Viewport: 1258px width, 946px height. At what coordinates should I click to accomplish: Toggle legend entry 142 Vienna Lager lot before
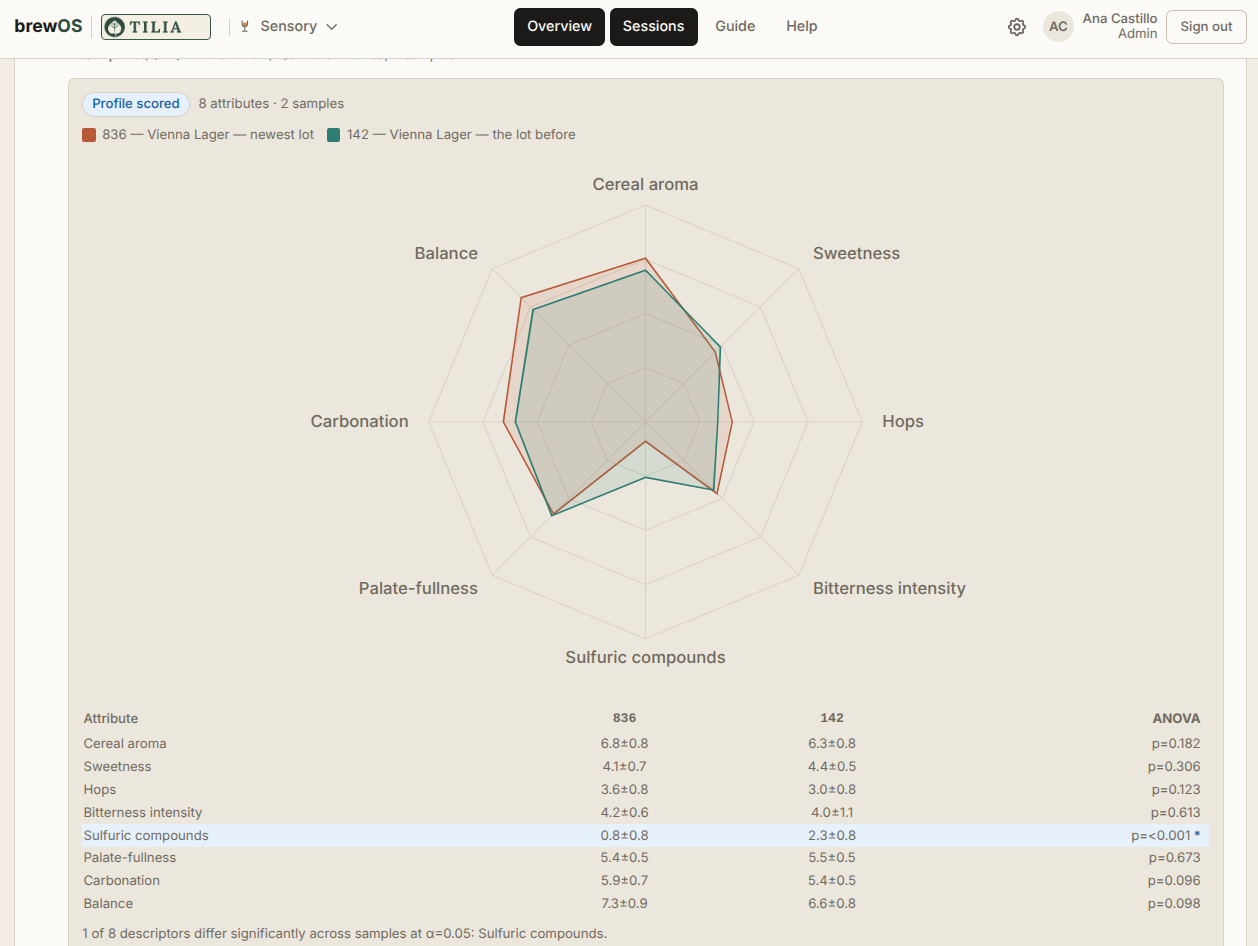point(451,135)
